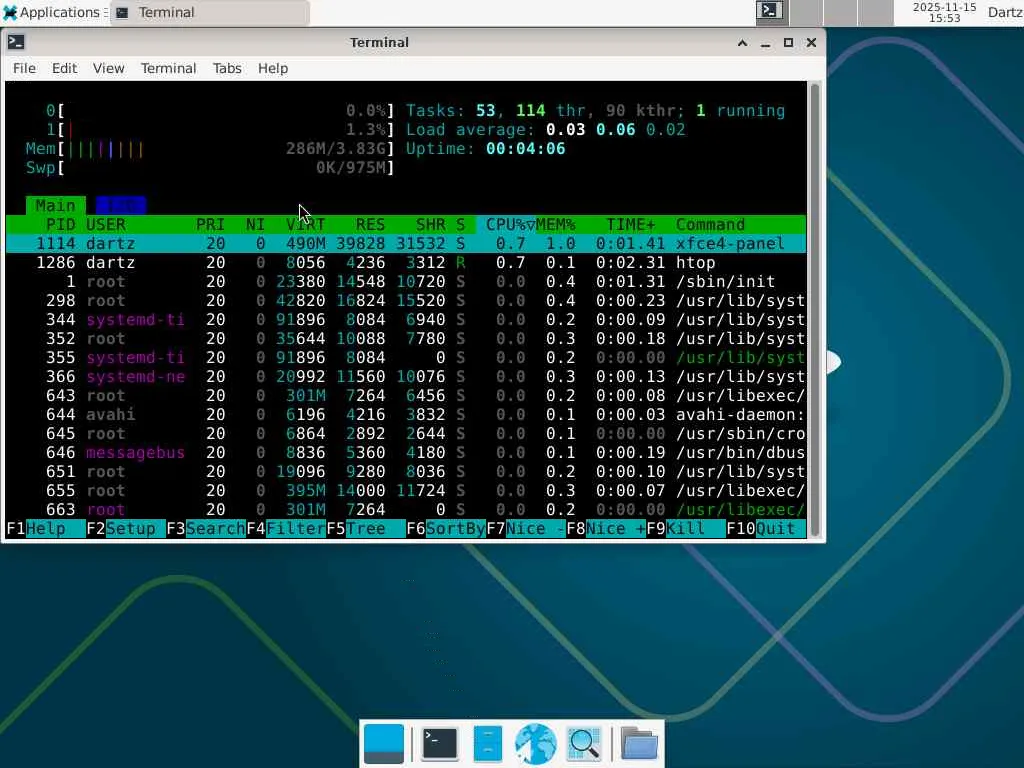Click the Terminal taskbar button

coord(210,12)
